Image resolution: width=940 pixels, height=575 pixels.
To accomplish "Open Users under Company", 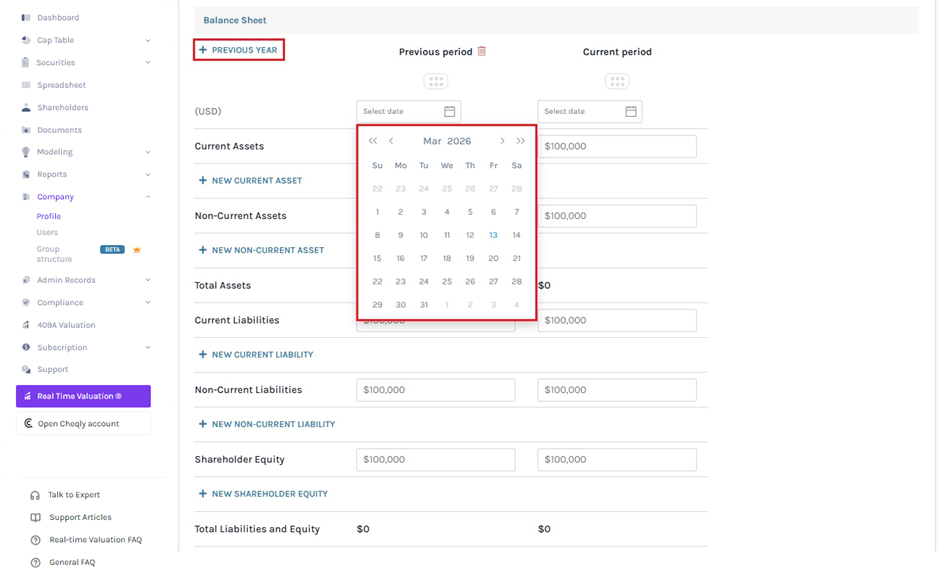I will click(x=47, y=233).
